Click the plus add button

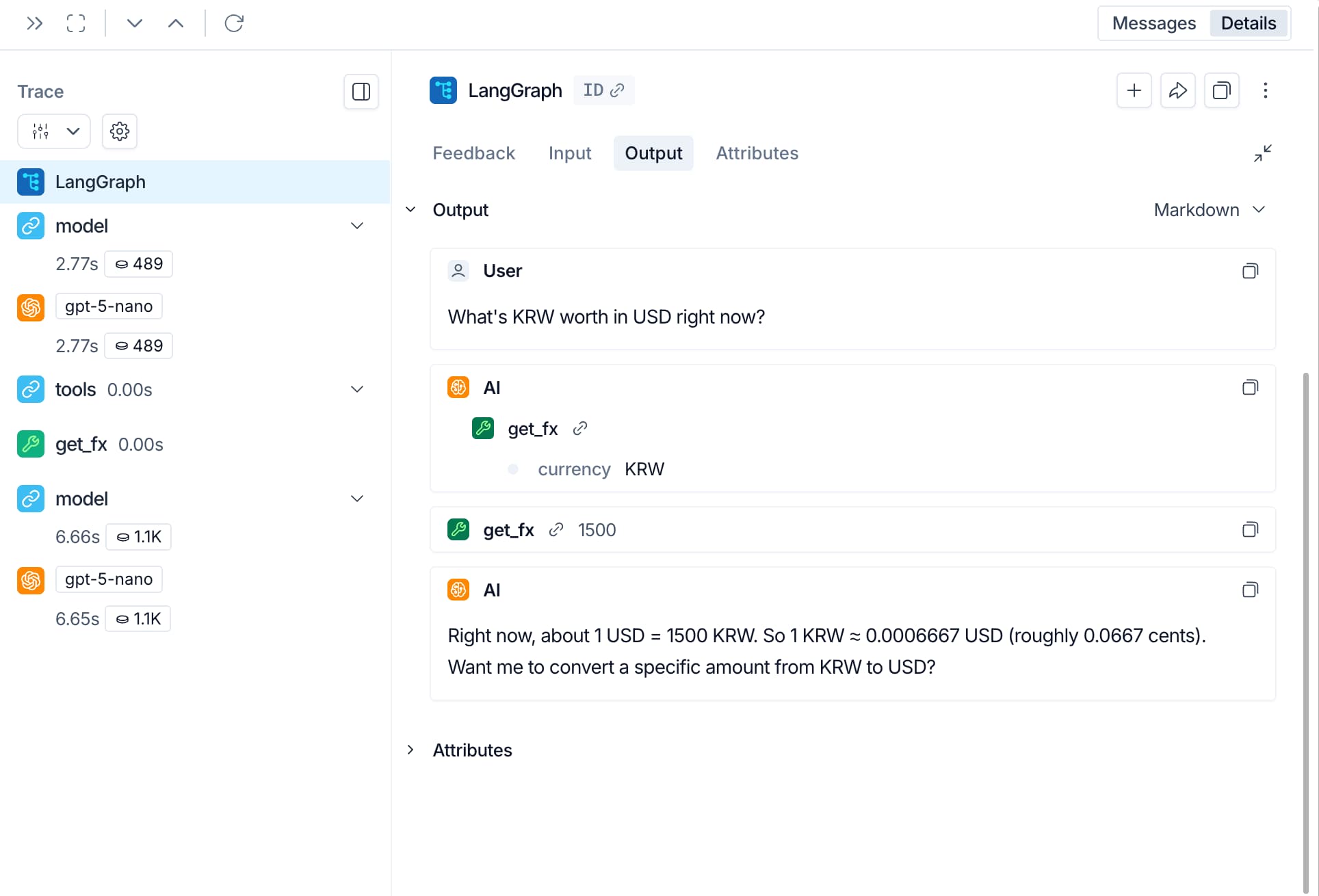point(1134,90)
